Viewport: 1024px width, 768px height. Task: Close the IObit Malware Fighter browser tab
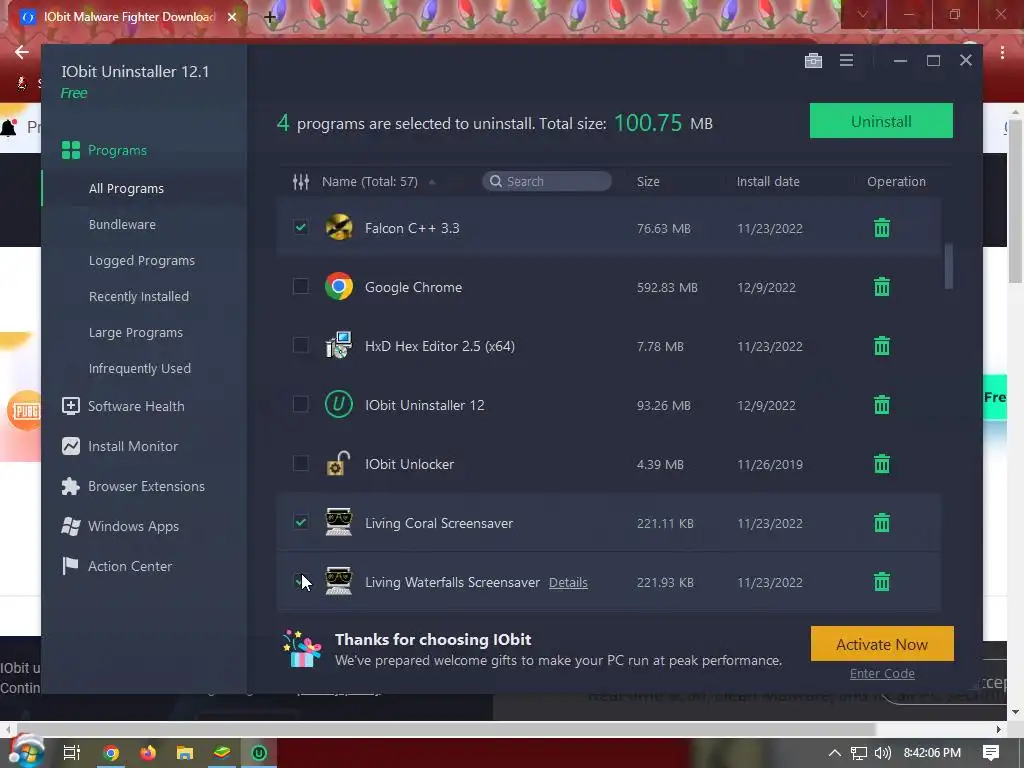[232, 17]
